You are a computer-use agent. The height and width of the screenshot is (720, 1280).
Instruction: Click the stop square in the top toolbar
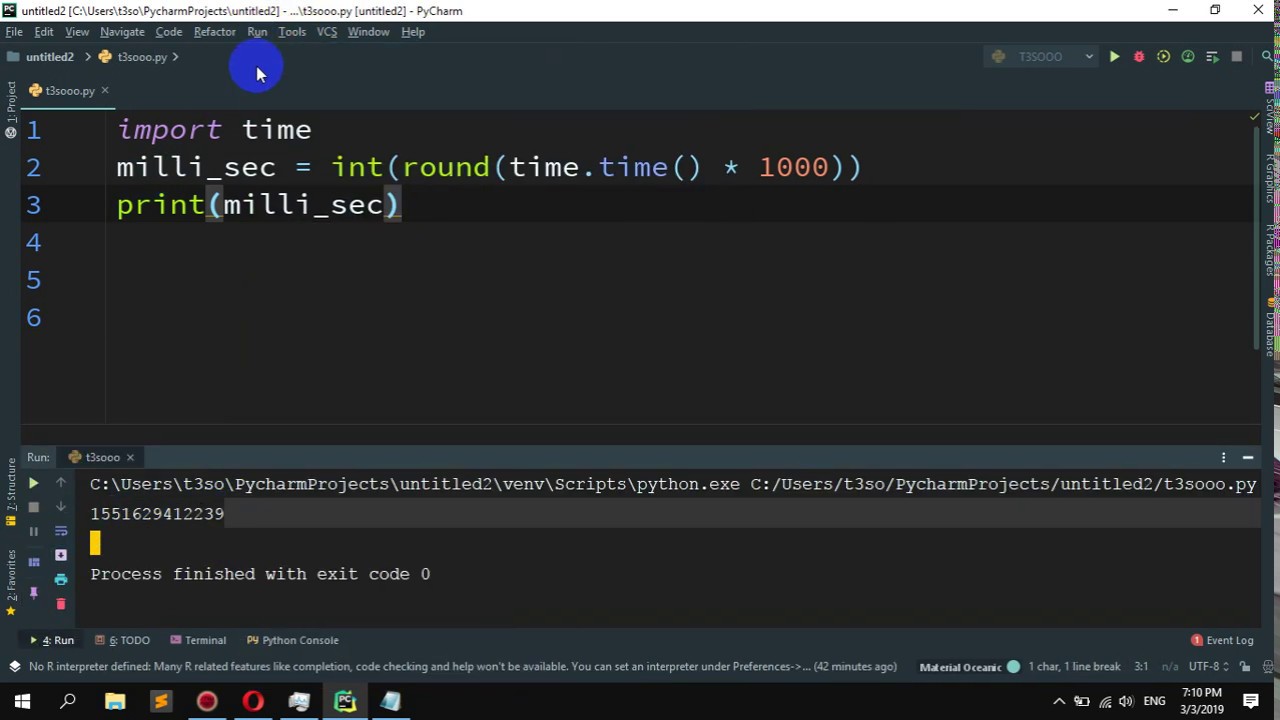tap(1237, 57)
